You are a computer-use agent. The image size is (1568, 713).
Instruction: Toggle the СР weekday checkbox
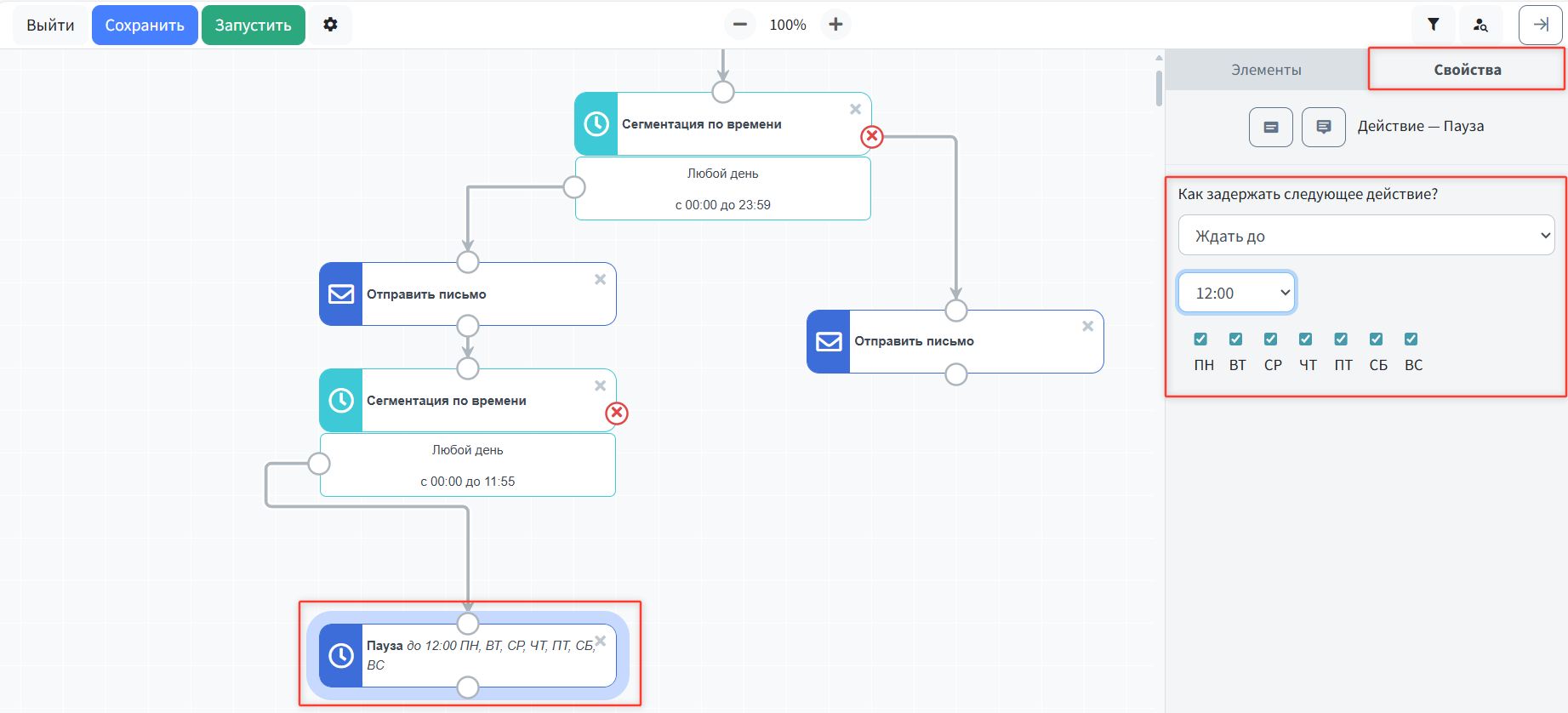pos(1270,339)
